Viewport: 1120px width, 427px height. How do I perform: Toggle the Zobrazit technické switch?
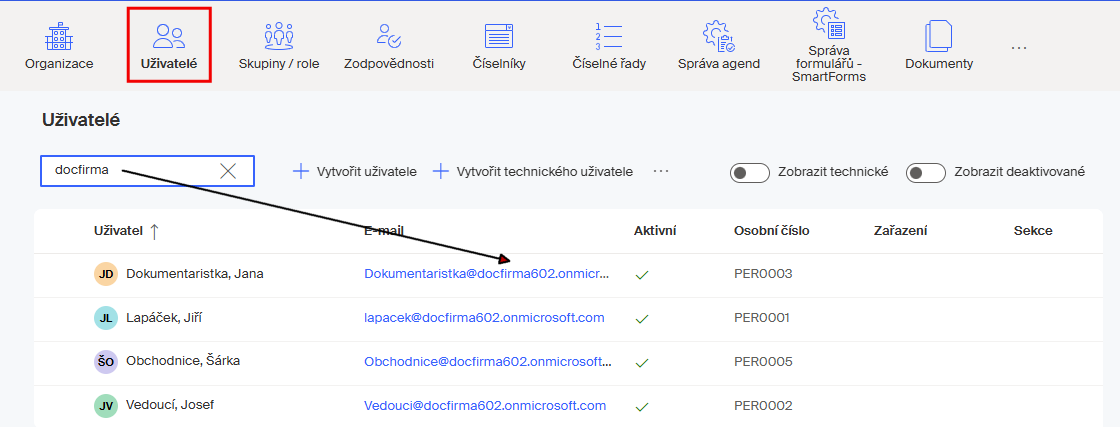(749, 172)
